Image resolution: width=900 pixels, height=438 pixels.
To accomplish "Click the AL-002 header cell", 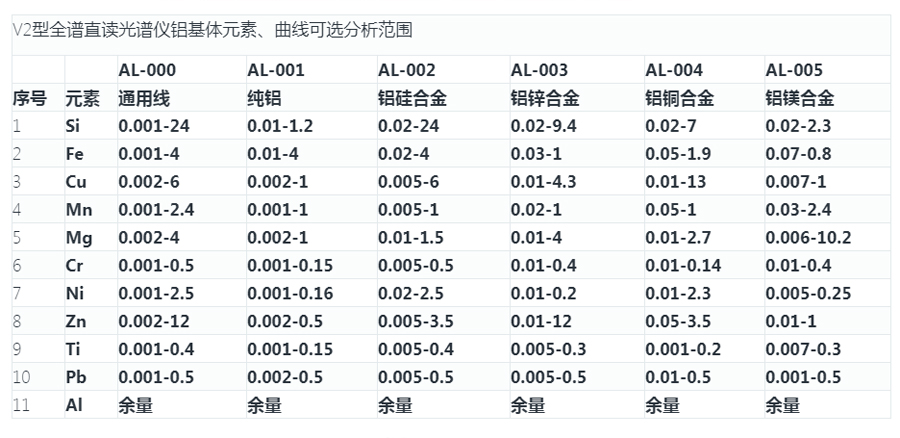I will tap(406, 70).
